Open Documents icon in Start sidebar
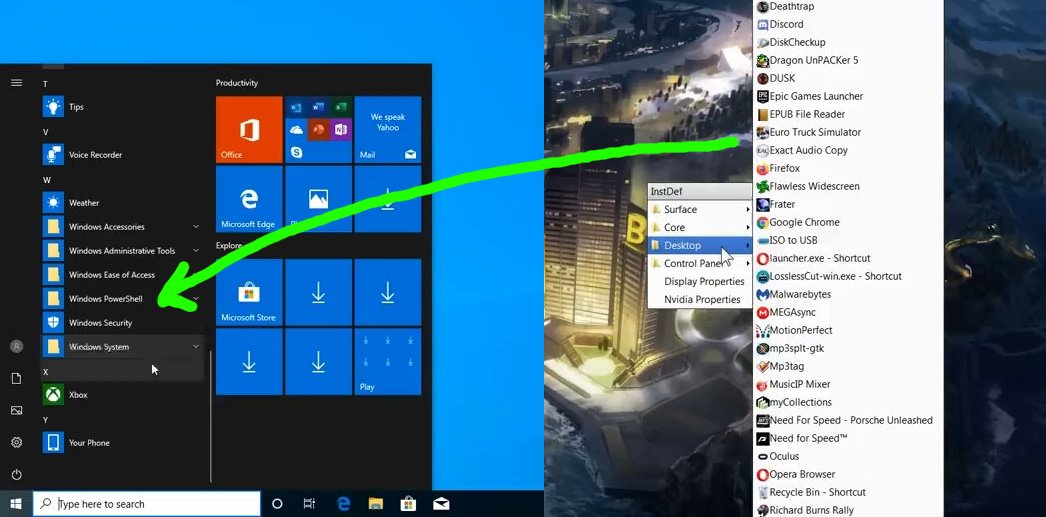1046x517 pixels. 17,378
